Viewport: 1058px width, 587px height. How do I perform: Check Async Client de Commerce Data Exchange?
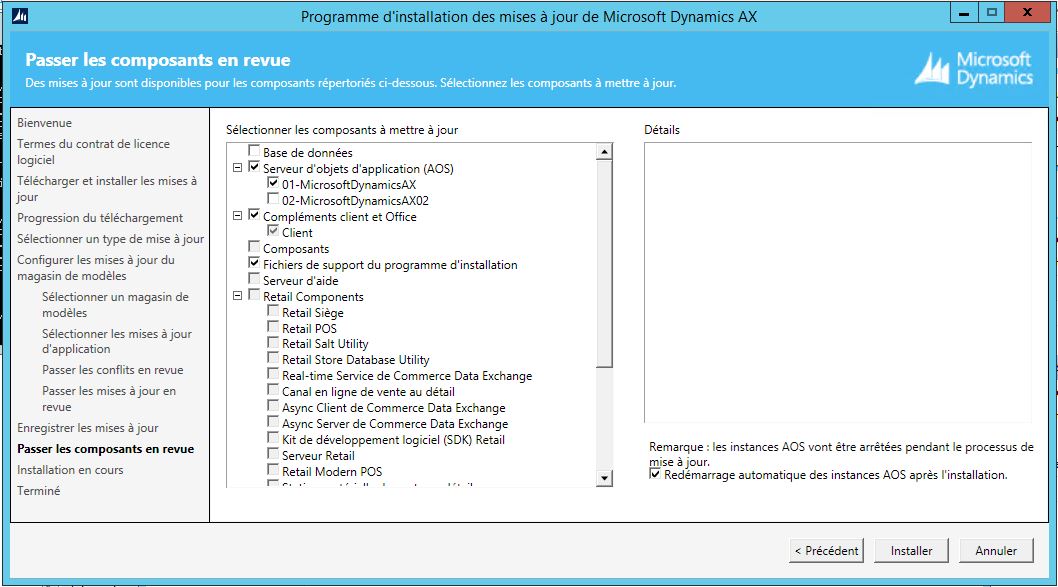point(273,406)
